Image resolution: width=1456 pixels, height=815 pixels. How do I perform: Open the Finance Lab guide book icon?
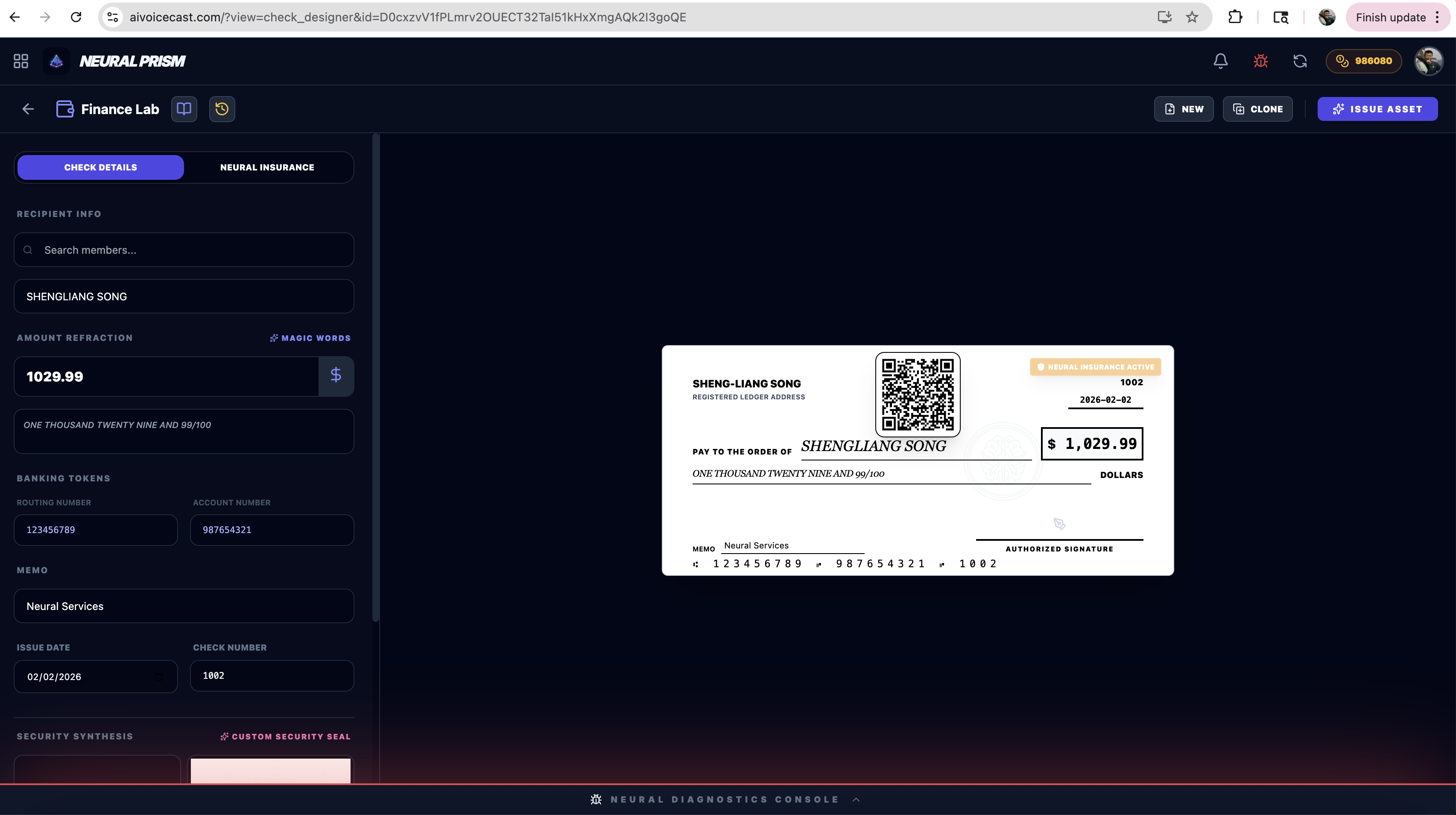tap(184, 109)
